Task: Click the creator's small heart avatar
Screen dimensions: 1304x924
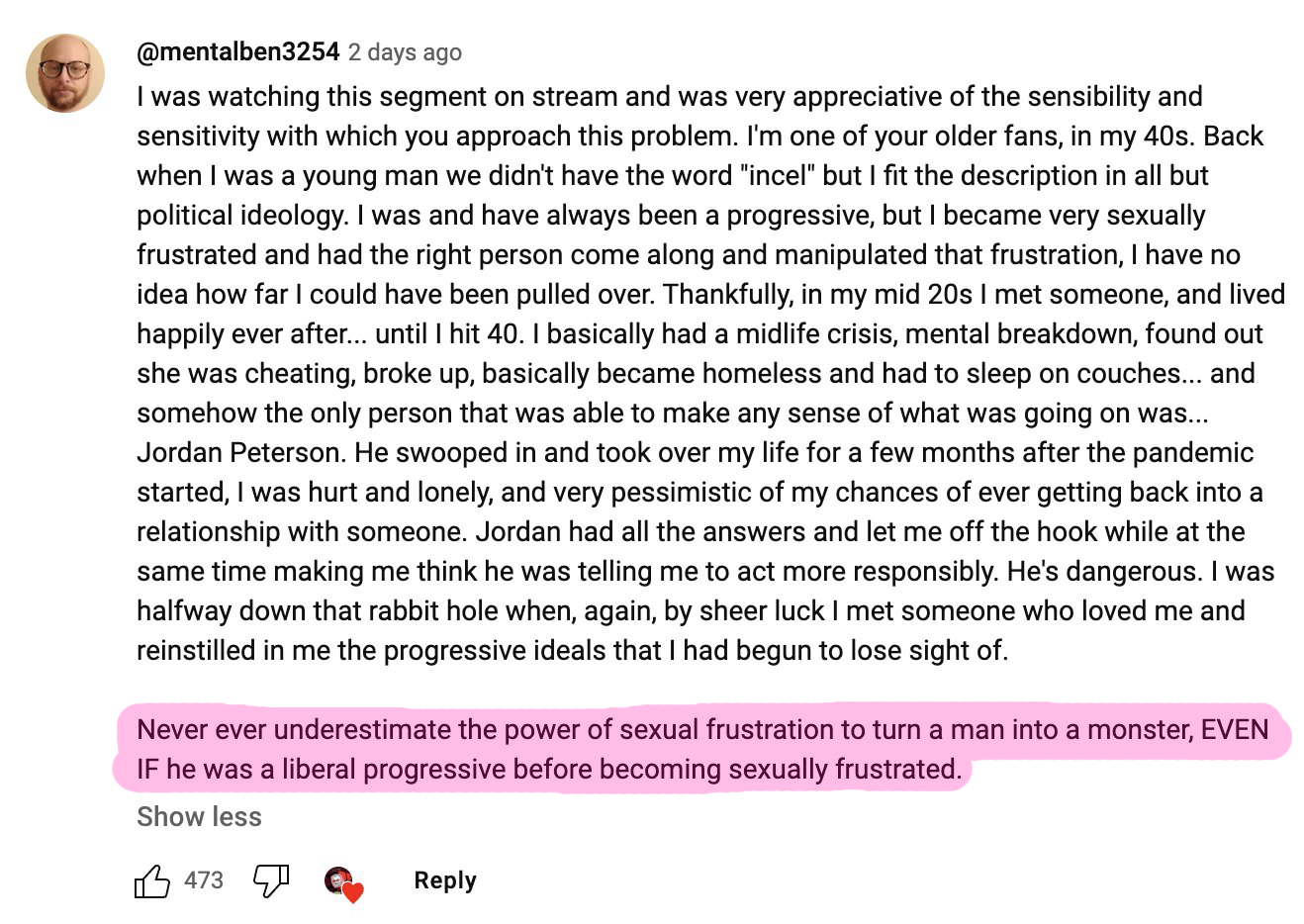Action: tap(338, 879)
